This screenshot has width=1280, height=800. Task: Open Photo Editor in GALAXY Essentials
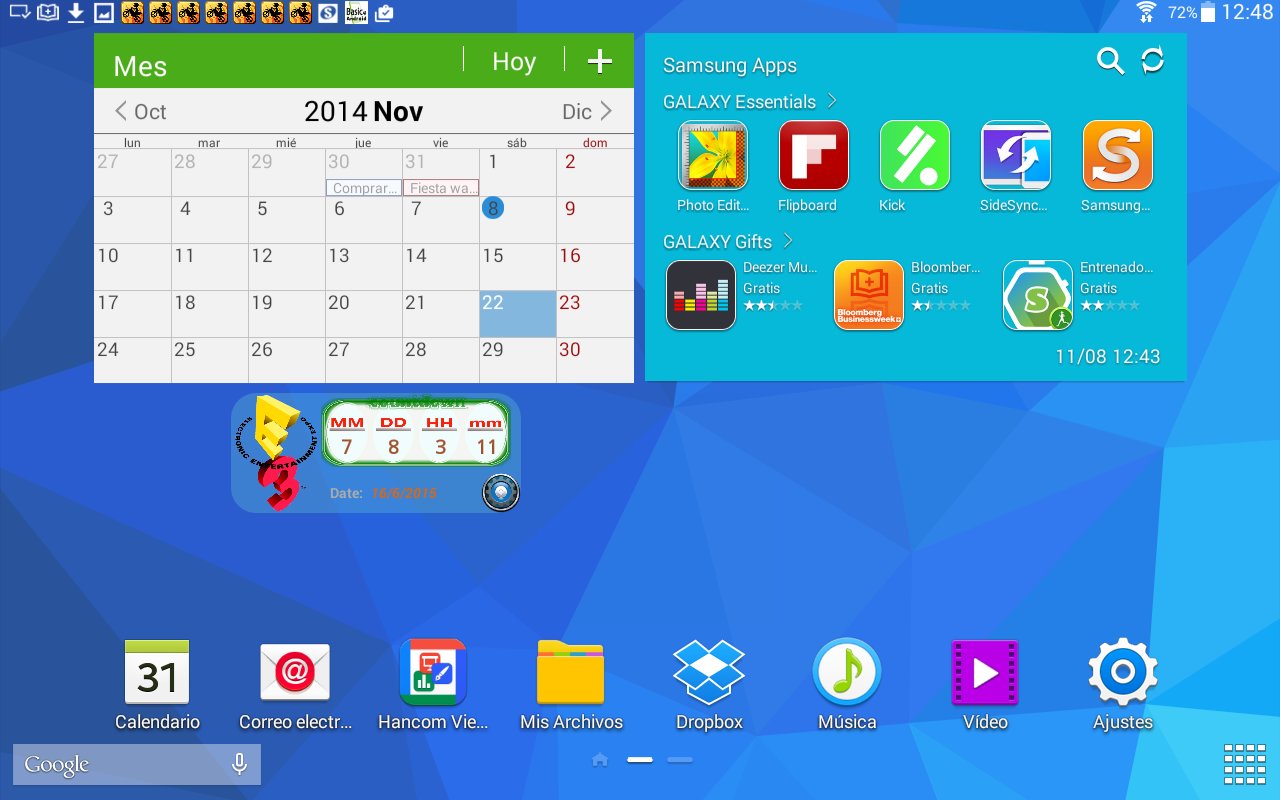713,155
